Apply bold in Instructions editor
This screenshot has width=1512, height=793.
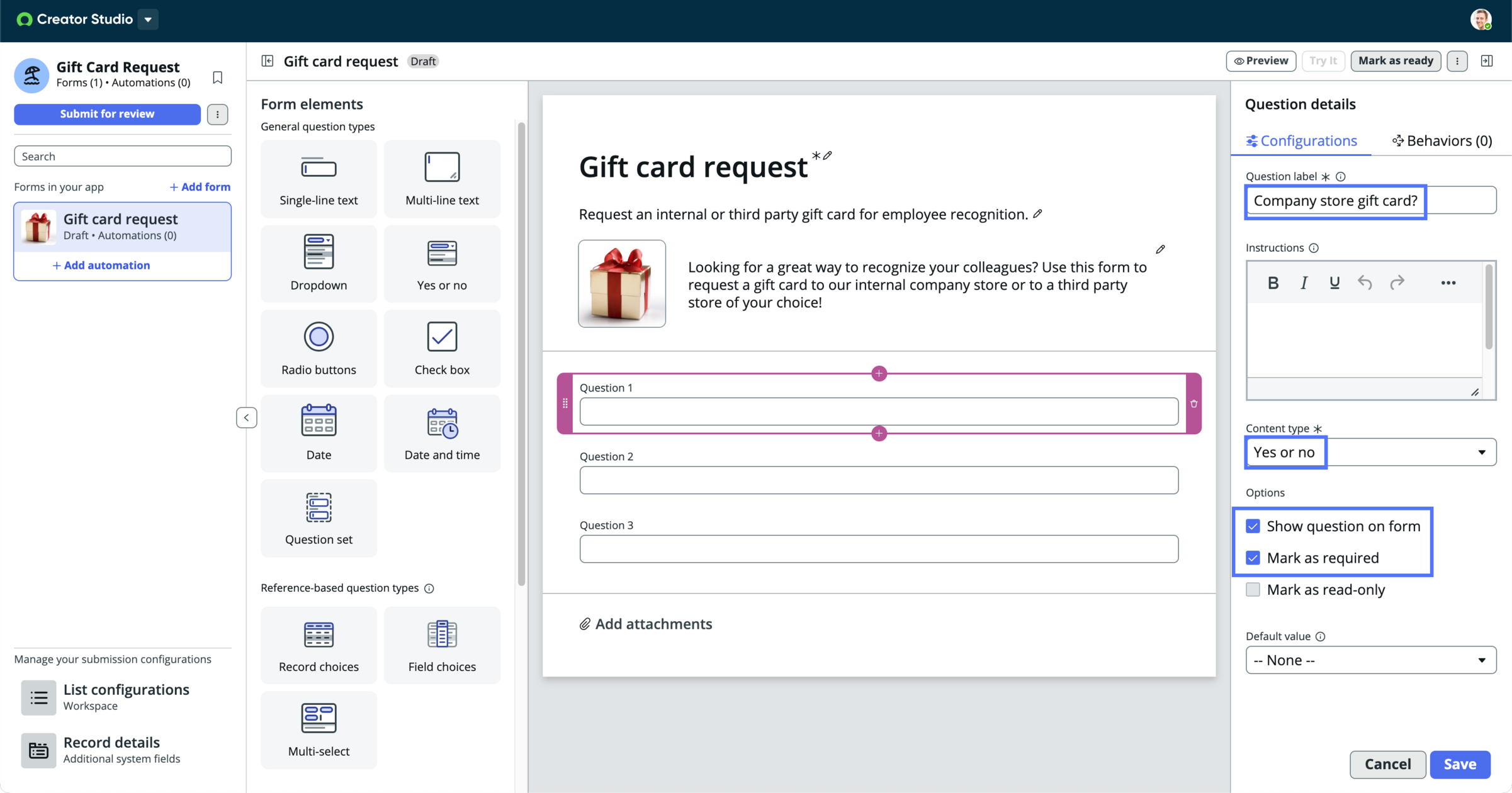tap(1273, 283)
